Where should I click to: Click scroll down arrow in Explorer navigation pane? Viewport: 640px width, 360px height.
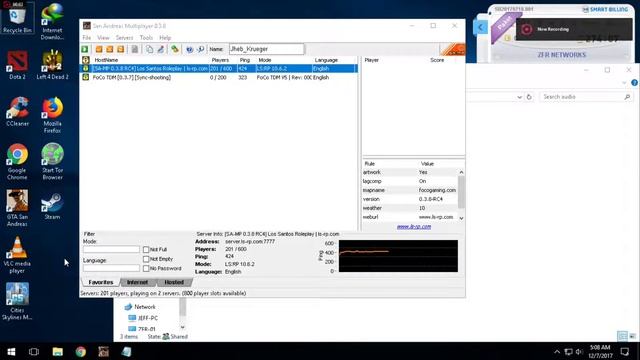182,327
